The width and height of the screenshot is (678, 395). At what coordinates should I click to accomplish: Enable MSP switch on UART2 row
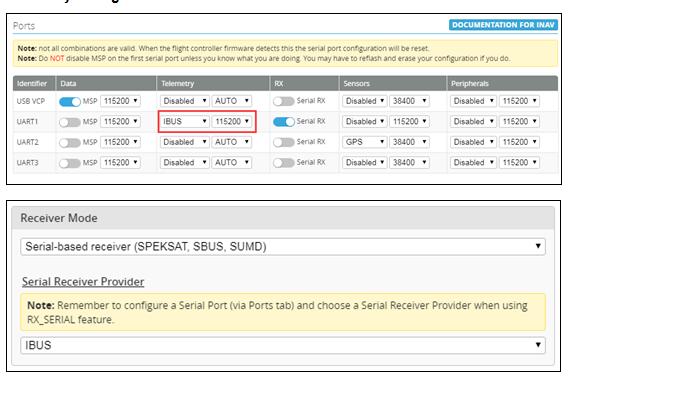point(70,143)
